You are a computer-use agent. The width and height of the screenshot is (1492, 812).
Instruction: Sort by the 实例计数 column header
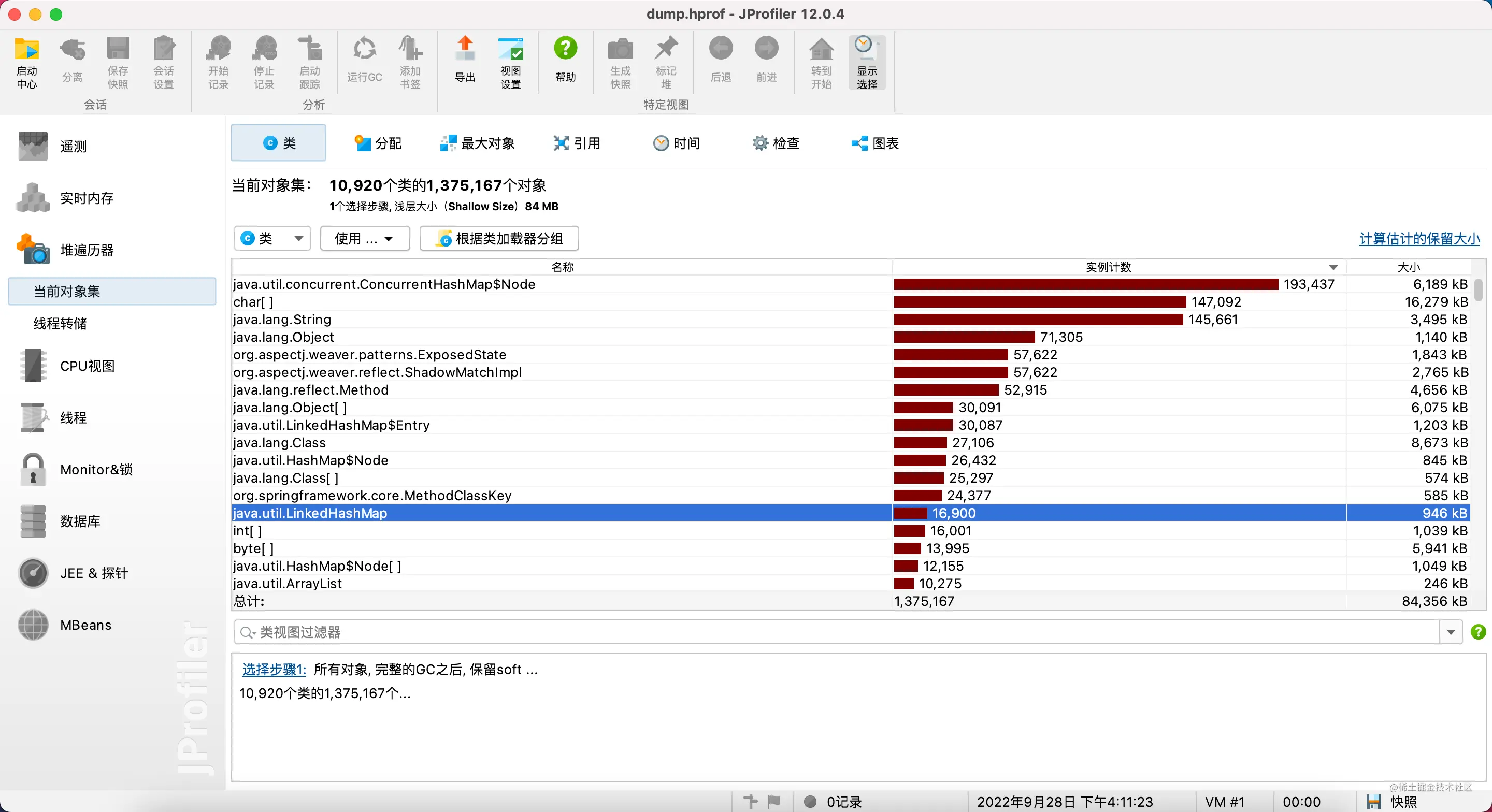(1108, 266)
